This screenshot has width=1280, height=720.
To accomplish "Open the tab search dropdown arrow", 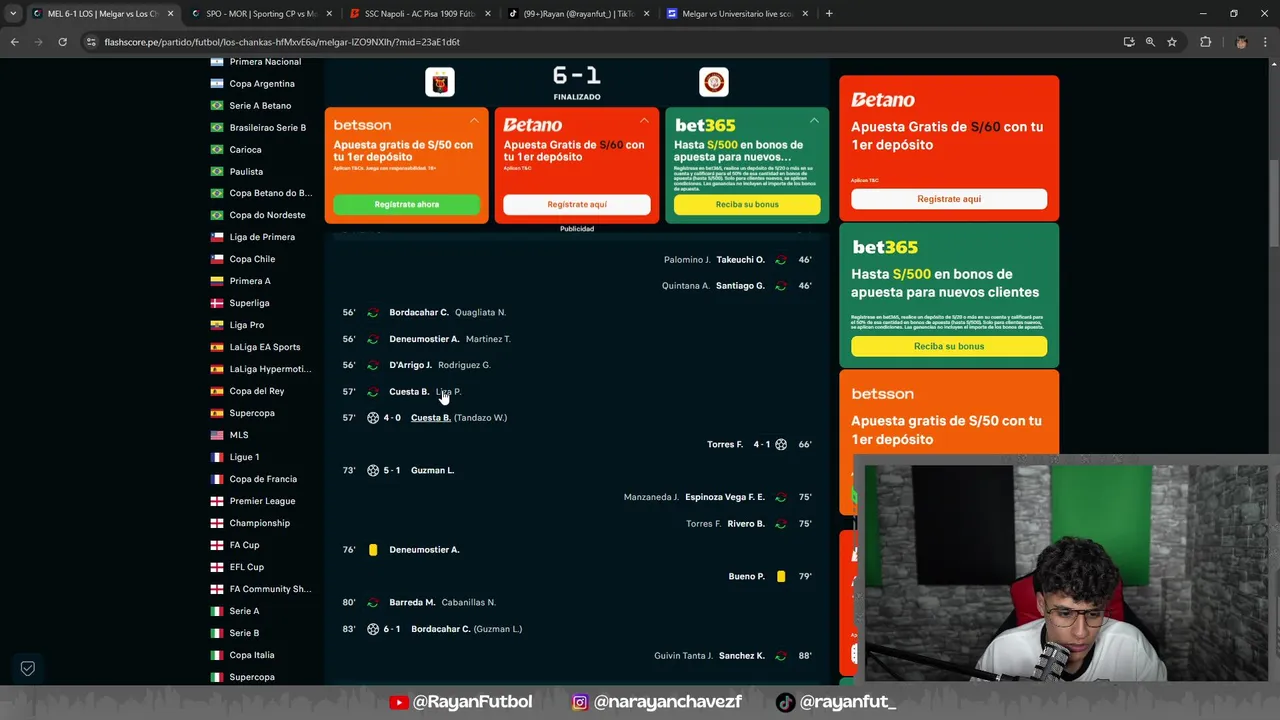I will click(13, 14).
